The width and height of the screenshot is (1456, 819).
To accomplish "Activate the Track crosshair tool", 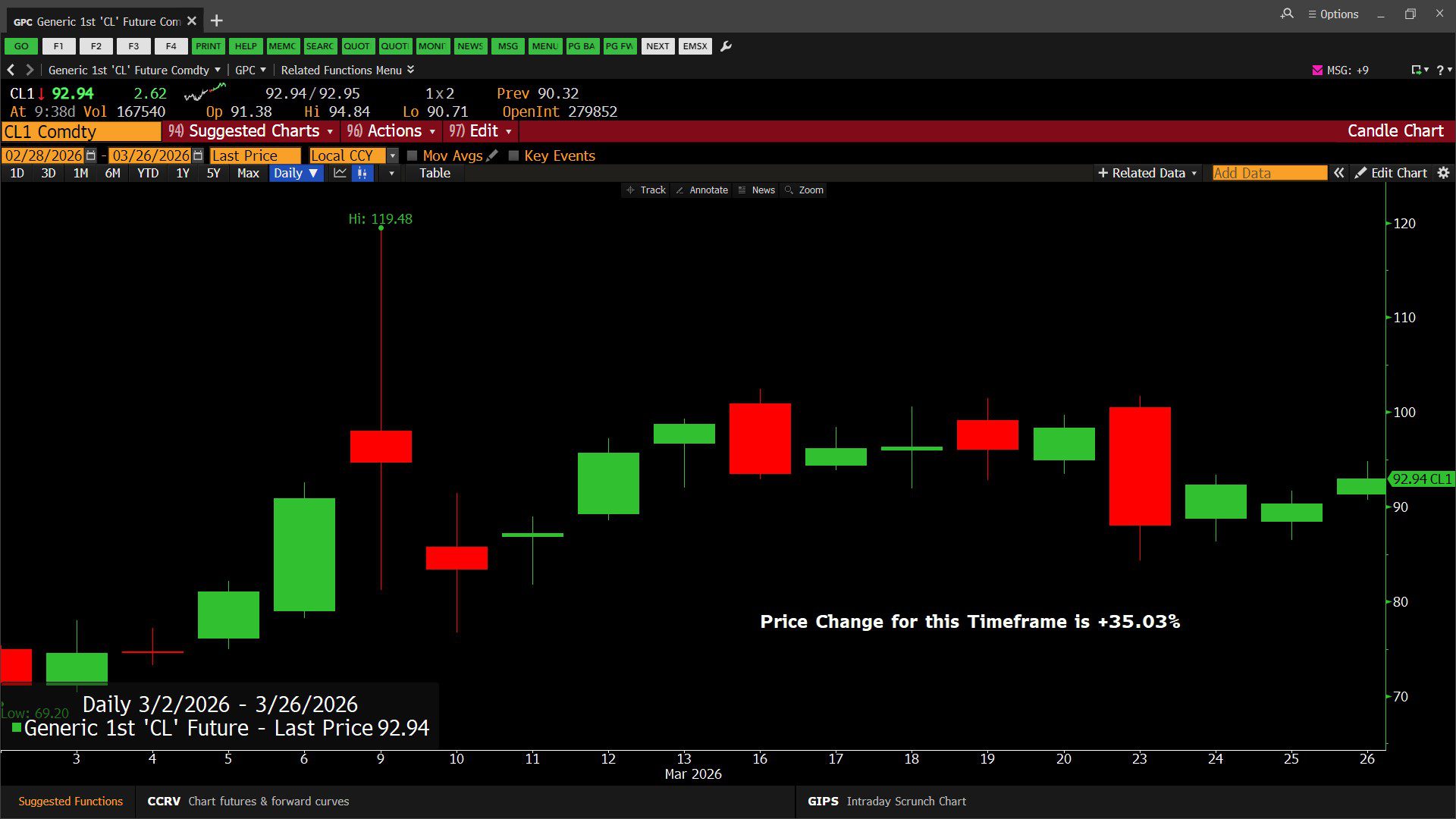I will click(x=646, y=190).
